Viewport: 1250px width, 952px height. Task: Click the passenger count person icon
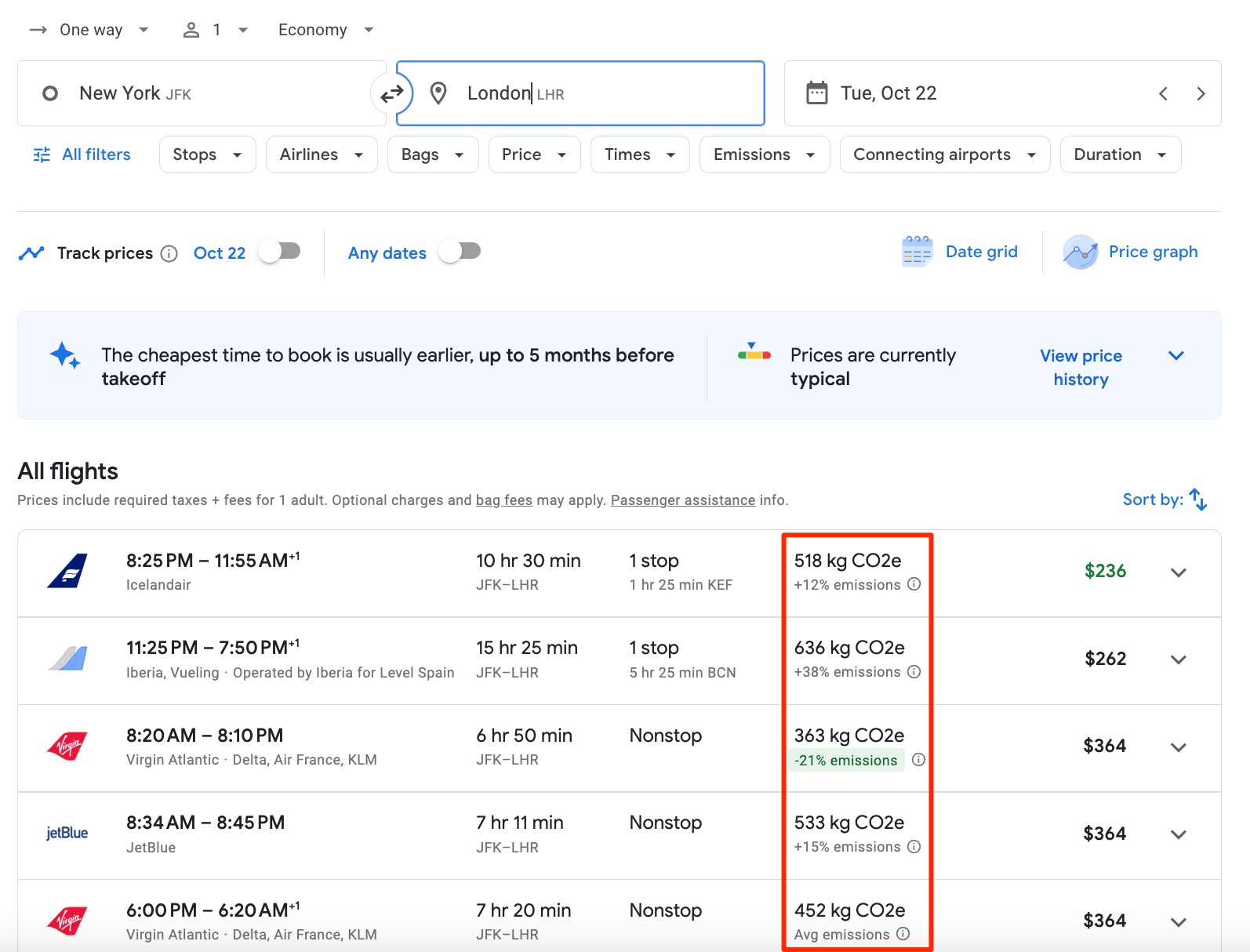click(x=191, y=30)
